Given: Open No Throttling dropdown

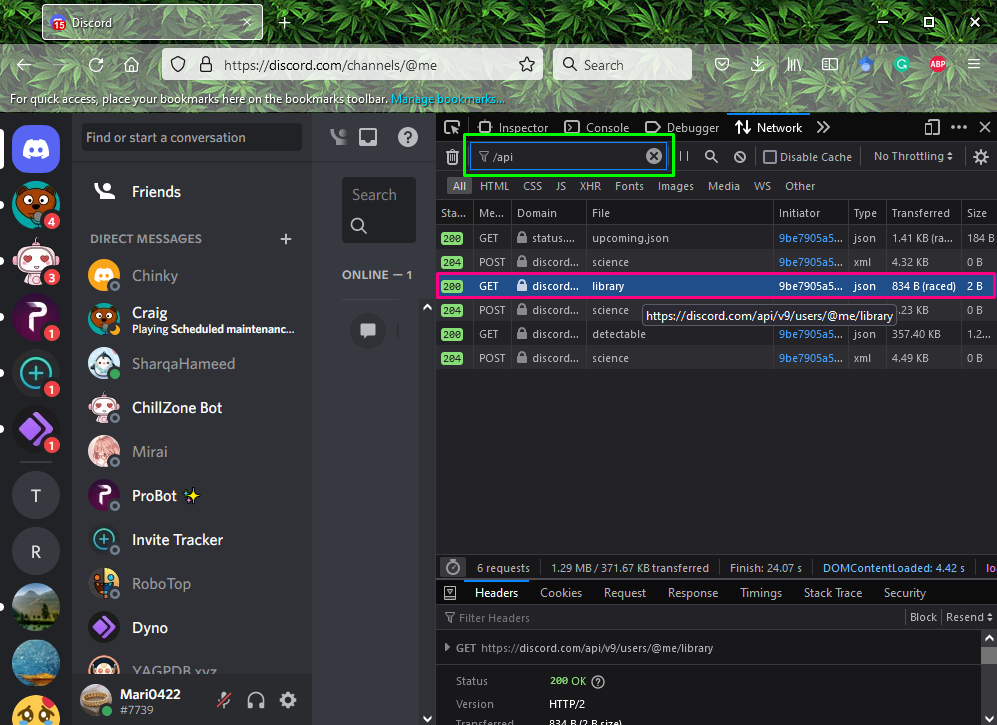Looking at the screenshot, I should [913, 156].
